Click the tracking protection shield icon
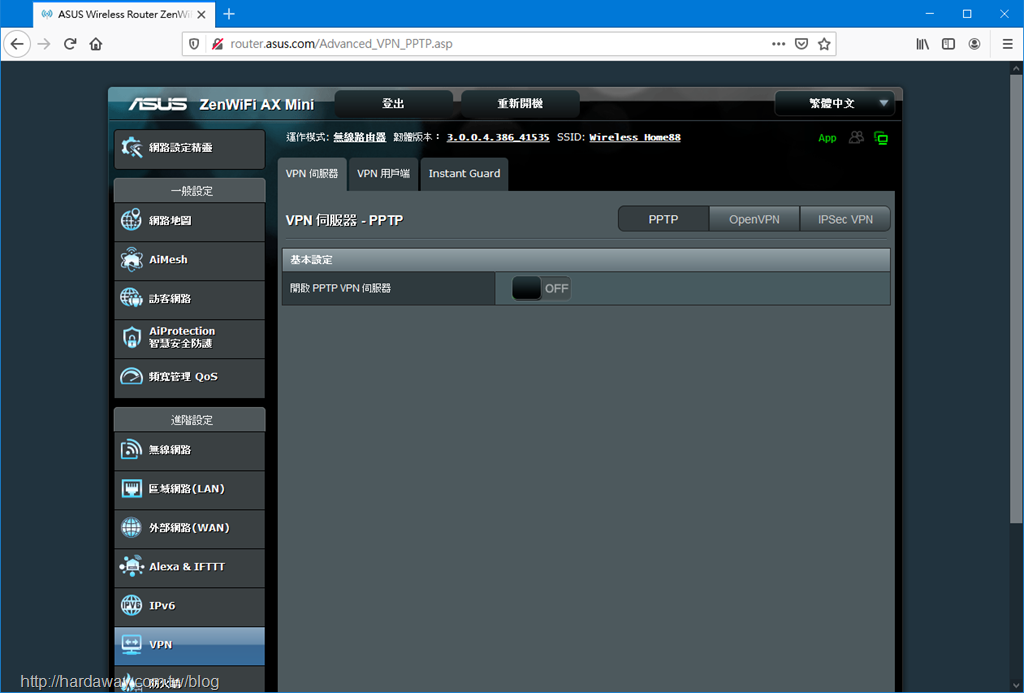 [x=194, y=44]
